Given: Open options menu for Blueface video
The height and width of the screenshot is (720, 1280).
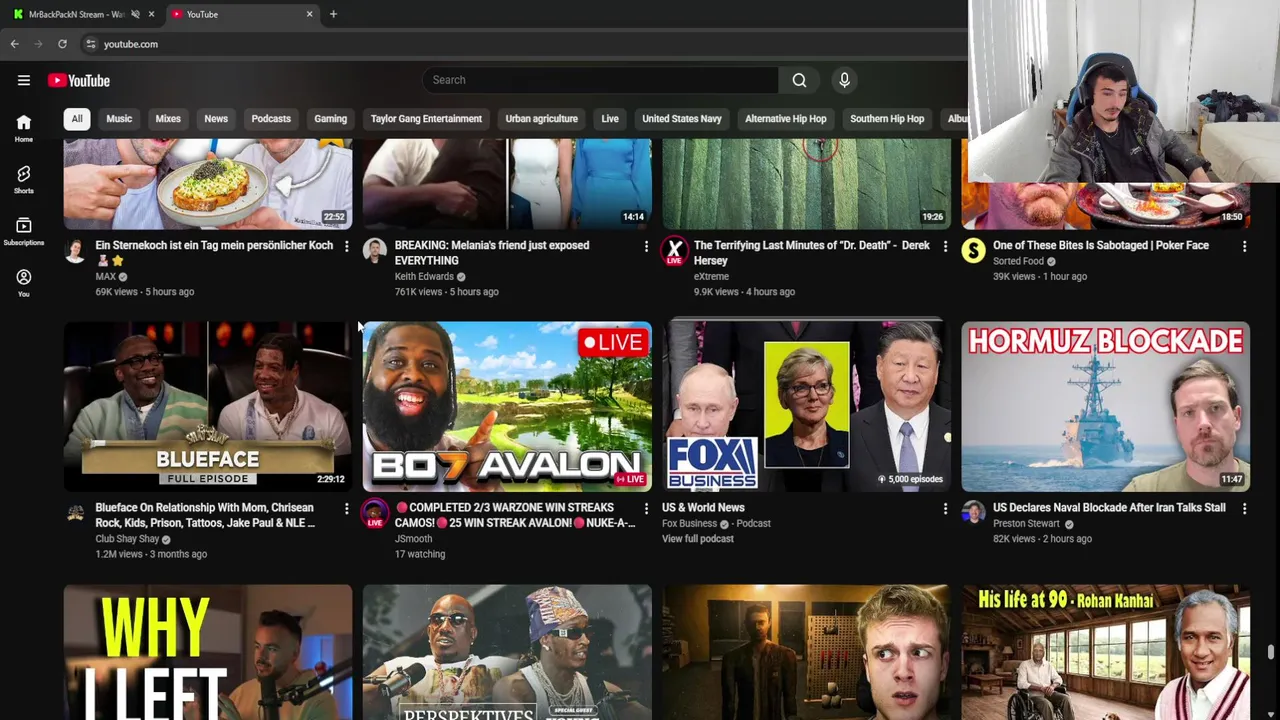Looking at the screenshot, I should click(x=346, y=509).
